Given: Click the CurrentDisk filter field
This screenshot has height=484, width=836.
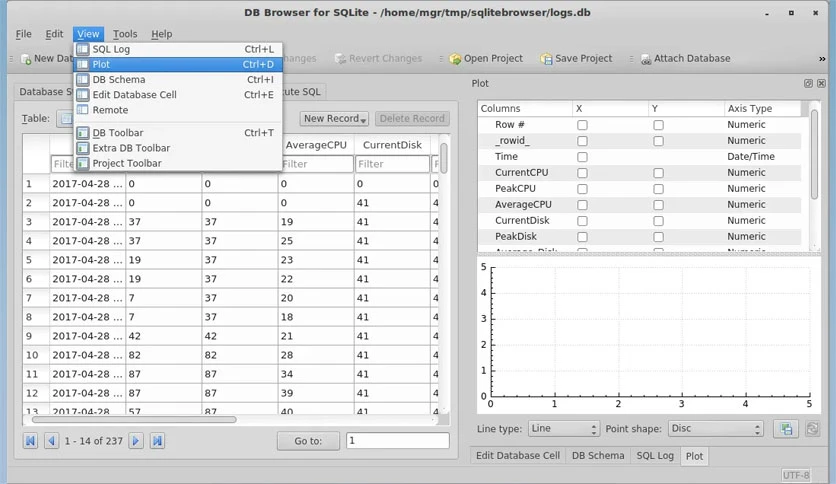Looking at the screenshot, I should tap(392, 164).
